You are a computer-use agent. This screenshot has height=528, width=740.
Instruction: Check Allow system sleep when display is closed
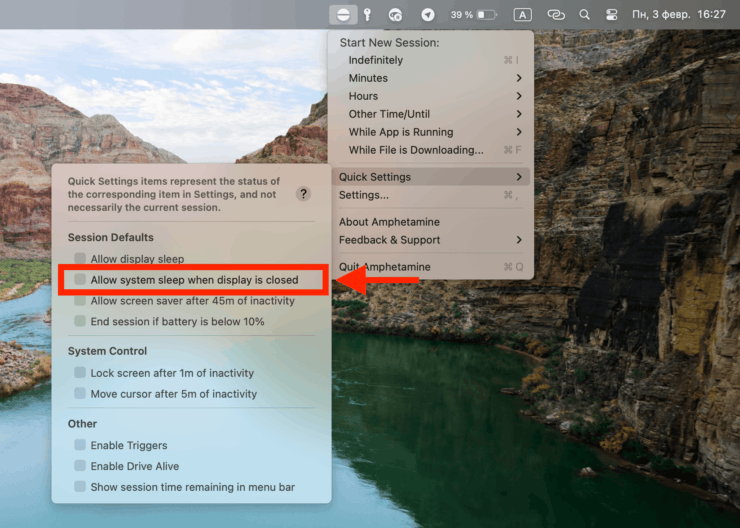click(80, 280)
